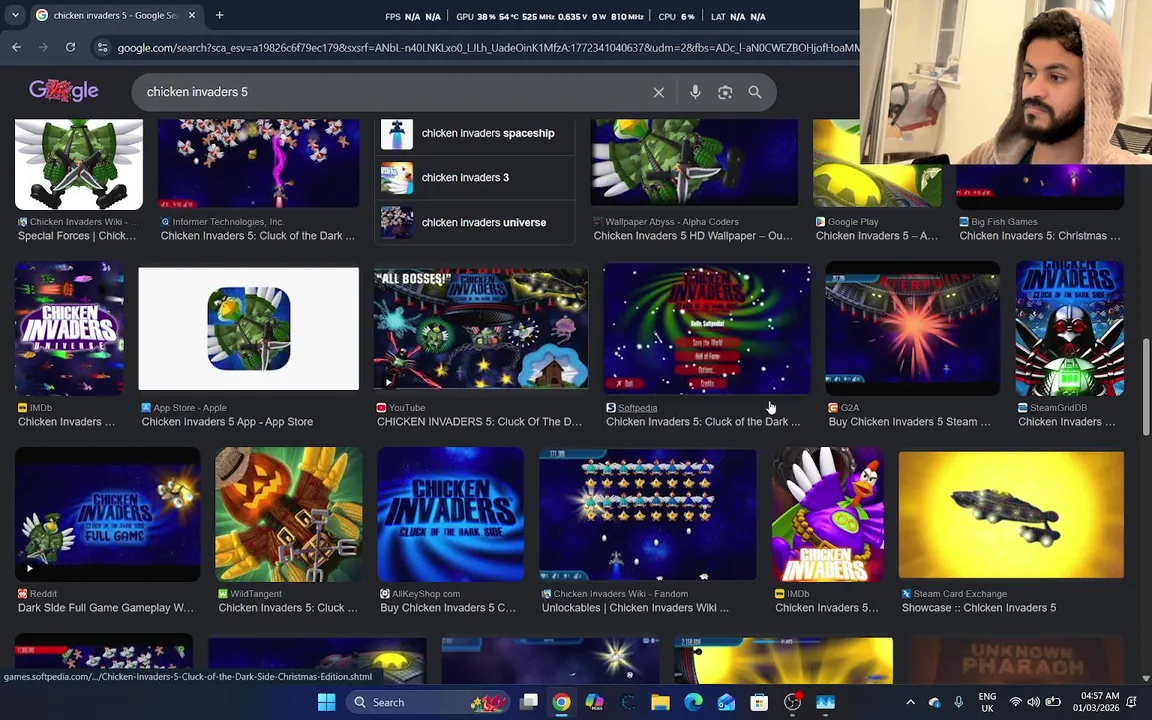
Task: Open the Windows Start menu
Action: (x=326, y=702)
